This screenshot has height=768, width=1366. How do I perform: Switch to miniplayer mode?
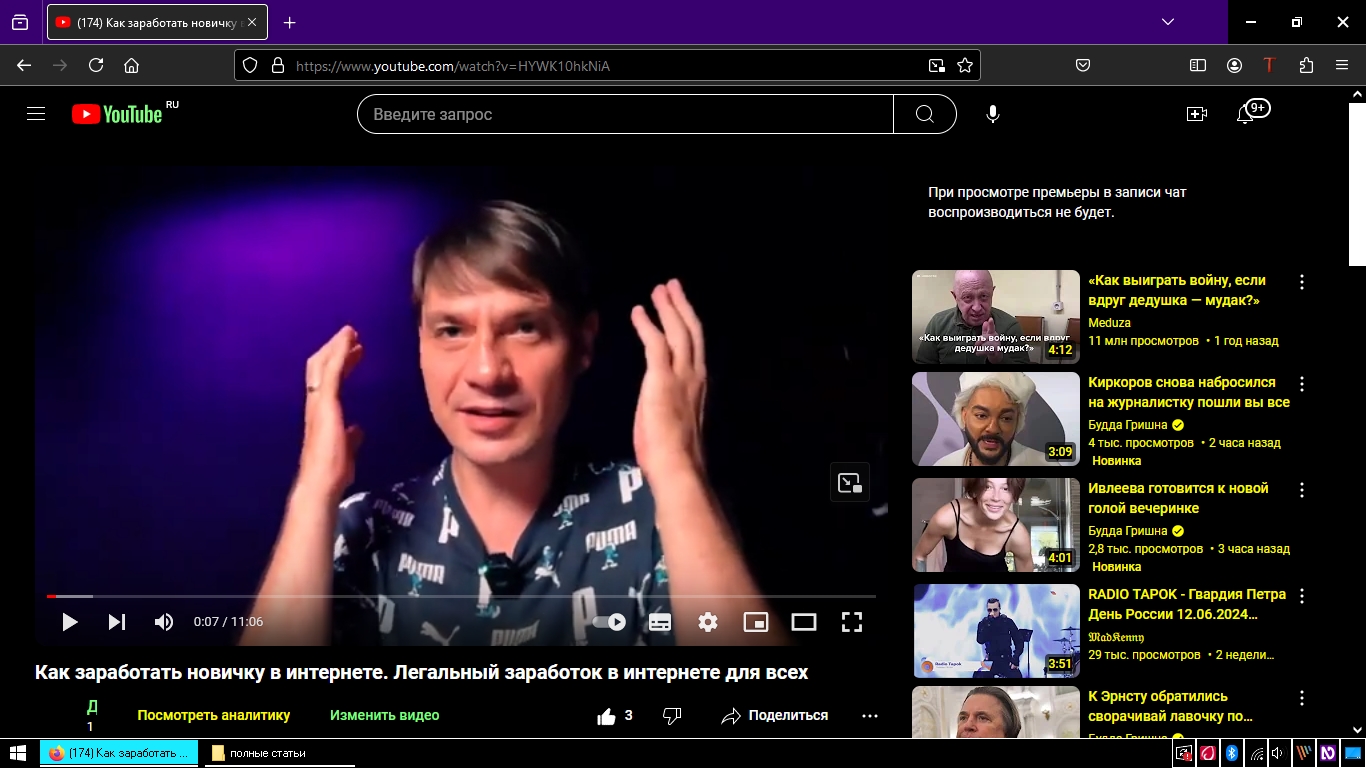pyautogui.click(x=756, y=622)
